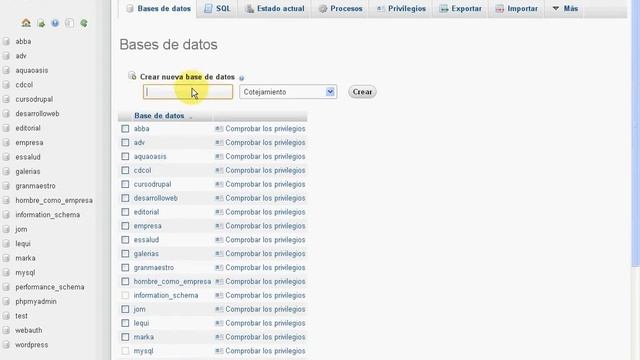The width and height of the screenshot is (640, 360).
Task: Click privileges icon in the essalud row
Action: tap(219, 240)
